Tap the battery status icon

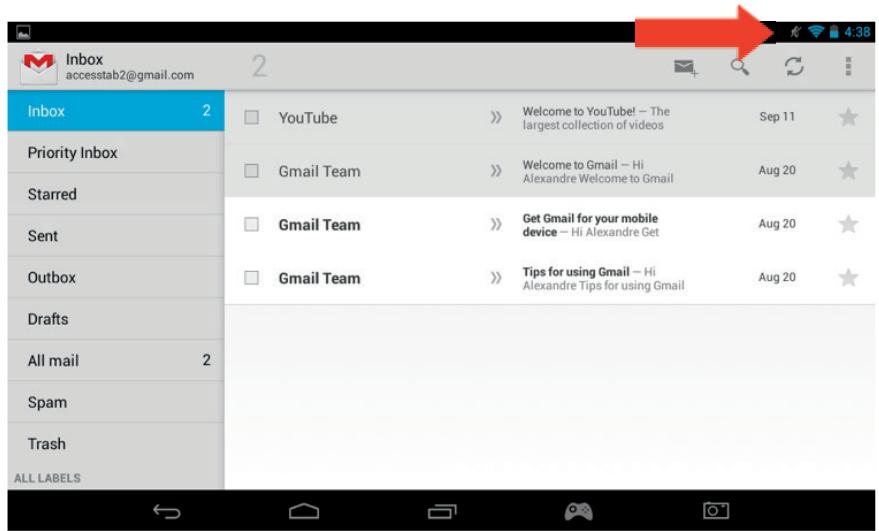click(x=834, y=31)
